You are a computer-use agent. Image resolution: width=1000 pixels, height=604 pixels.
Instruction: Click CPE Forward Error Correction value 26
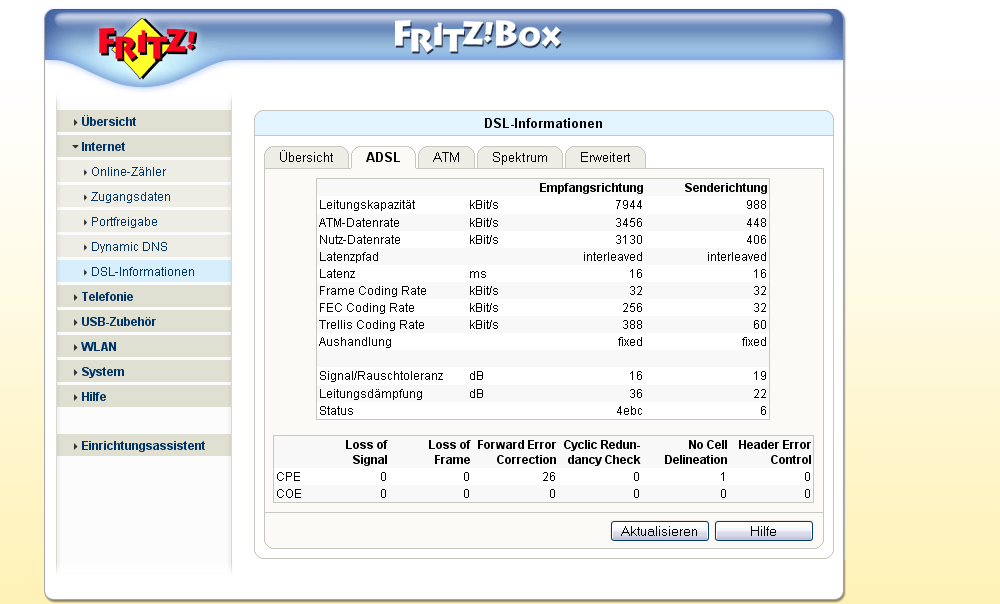pyautogui.click(x=549, y=477)
